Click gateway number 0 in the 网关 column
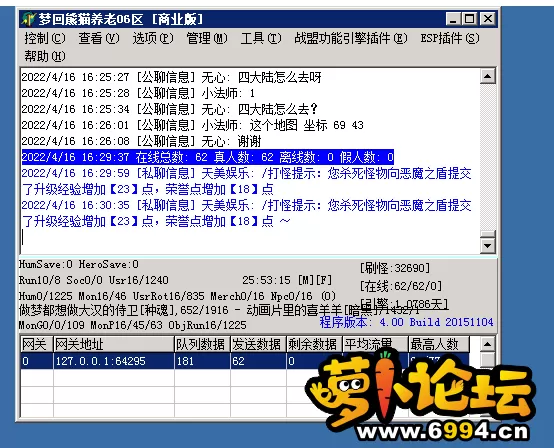This screenshot has width=554, height=448. pyautogui.click(x=37, y=361)
